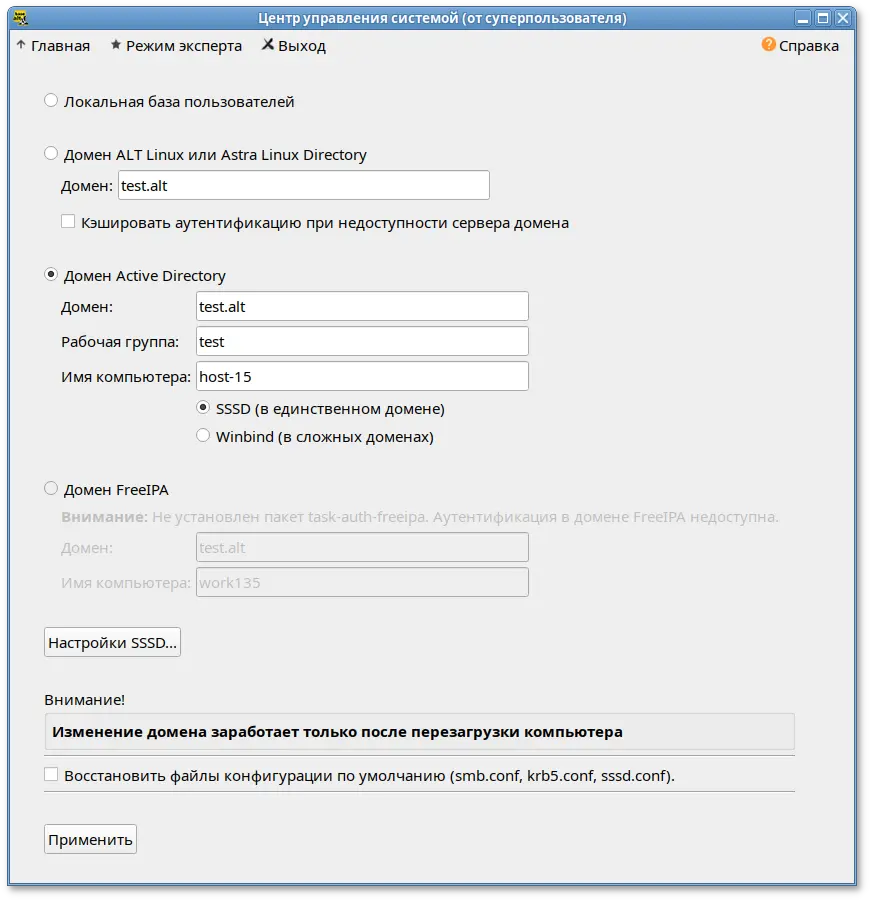Click ALT Linux domain input field
This screenshot has height=900, width=870.
coord(303,186)
